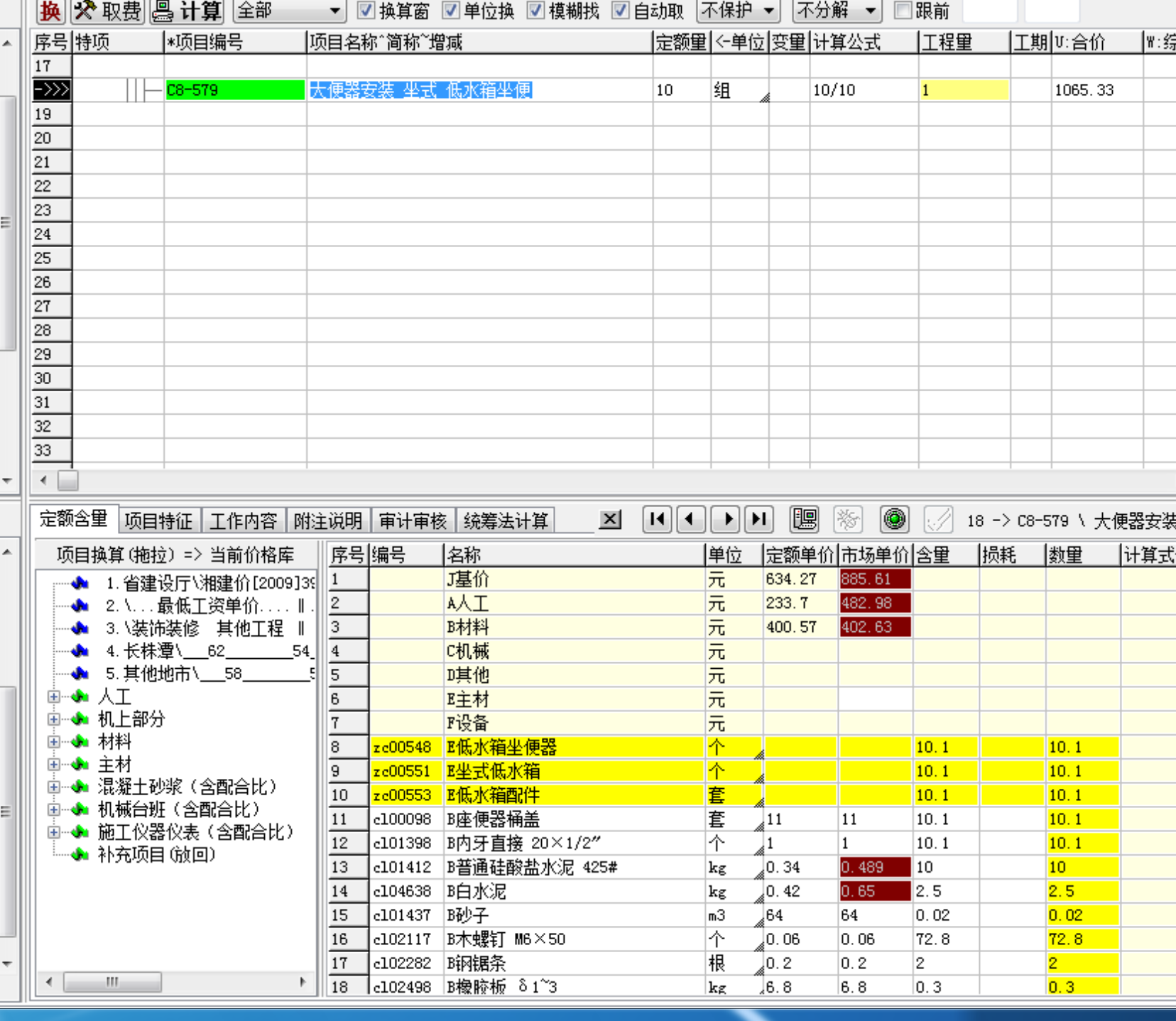Click the 计算 printer button

(187, 11)
